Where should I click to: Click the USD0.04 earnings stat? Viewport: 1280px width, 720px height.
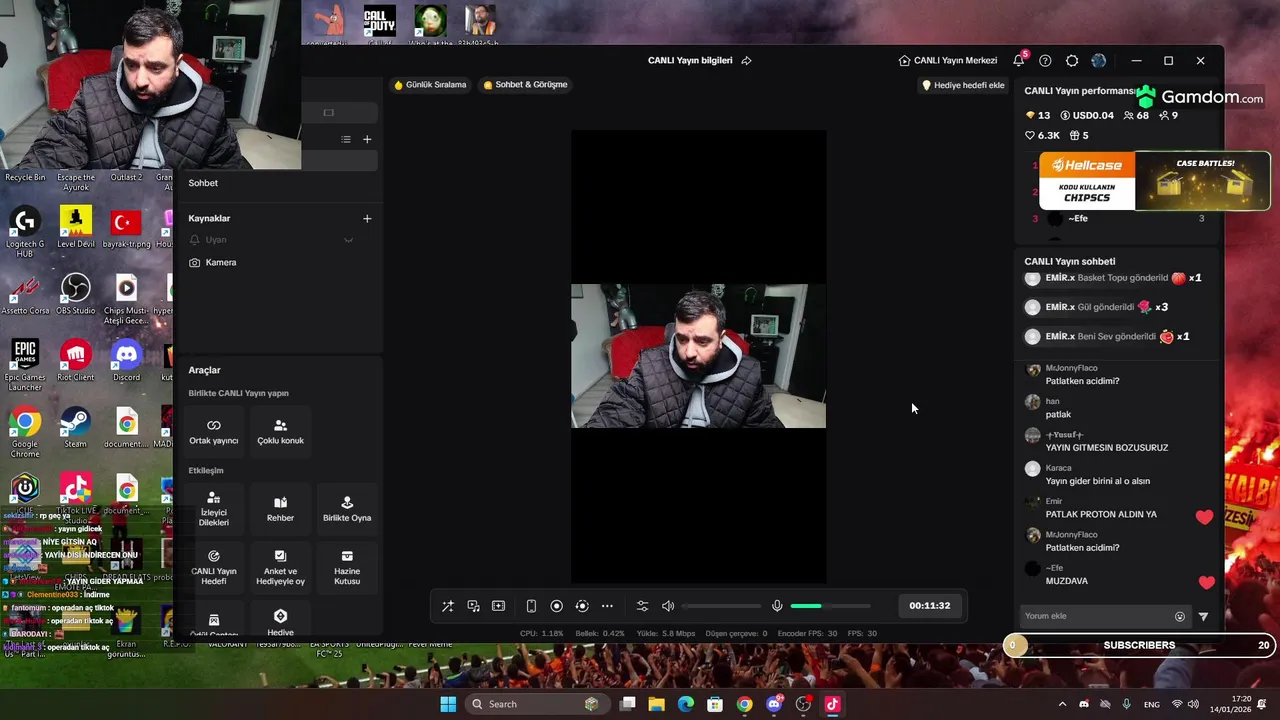pos(1087,115)
